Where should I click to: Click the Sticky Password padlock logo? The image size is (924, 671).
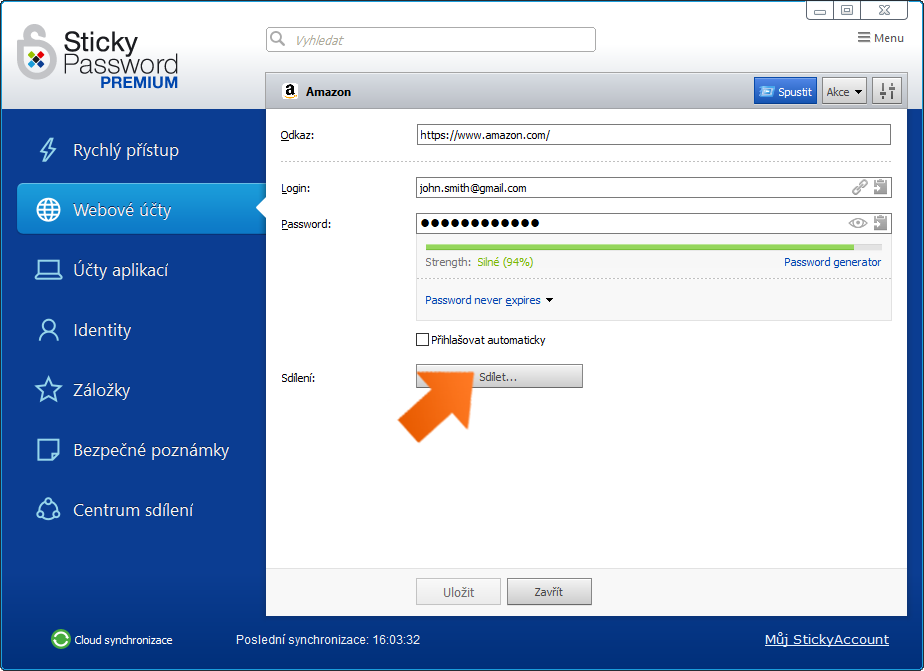tap(37, 52)
